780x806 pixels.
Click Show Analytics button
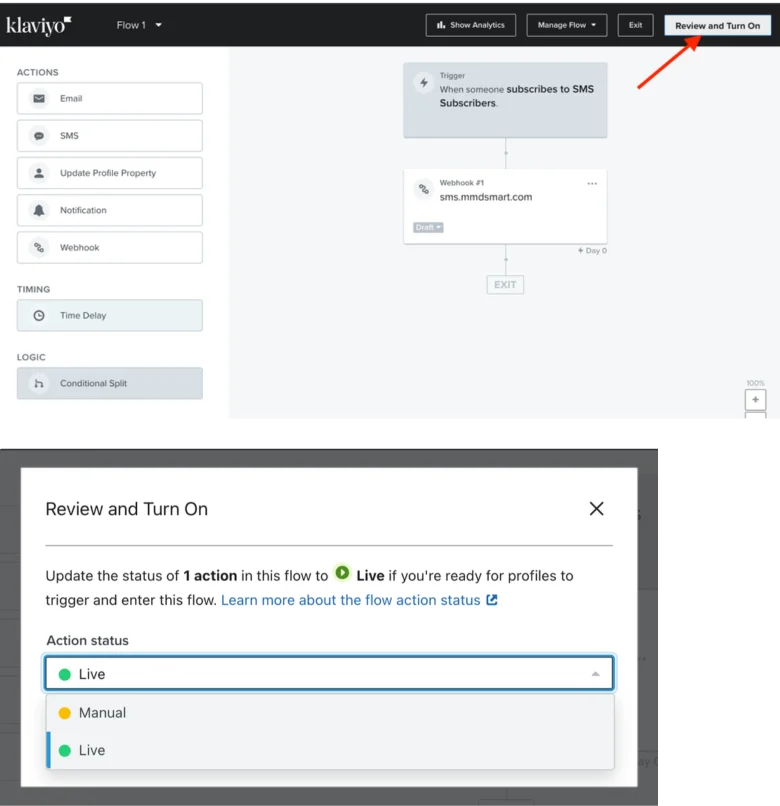(470, 25)
